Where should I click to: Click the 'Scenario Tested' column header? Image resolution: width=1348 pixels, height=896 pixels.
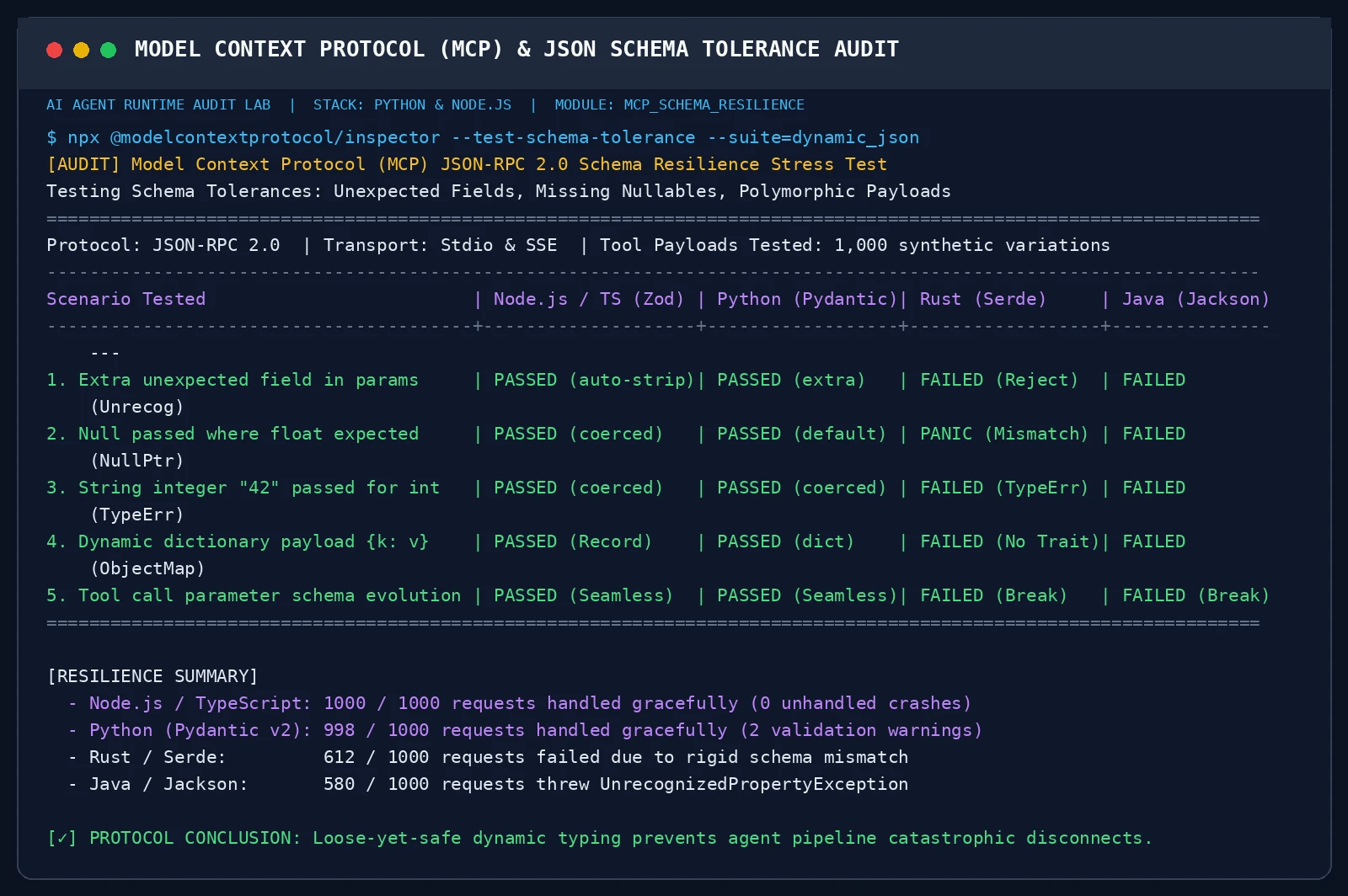pyautogui.click(x=126, y=299)
